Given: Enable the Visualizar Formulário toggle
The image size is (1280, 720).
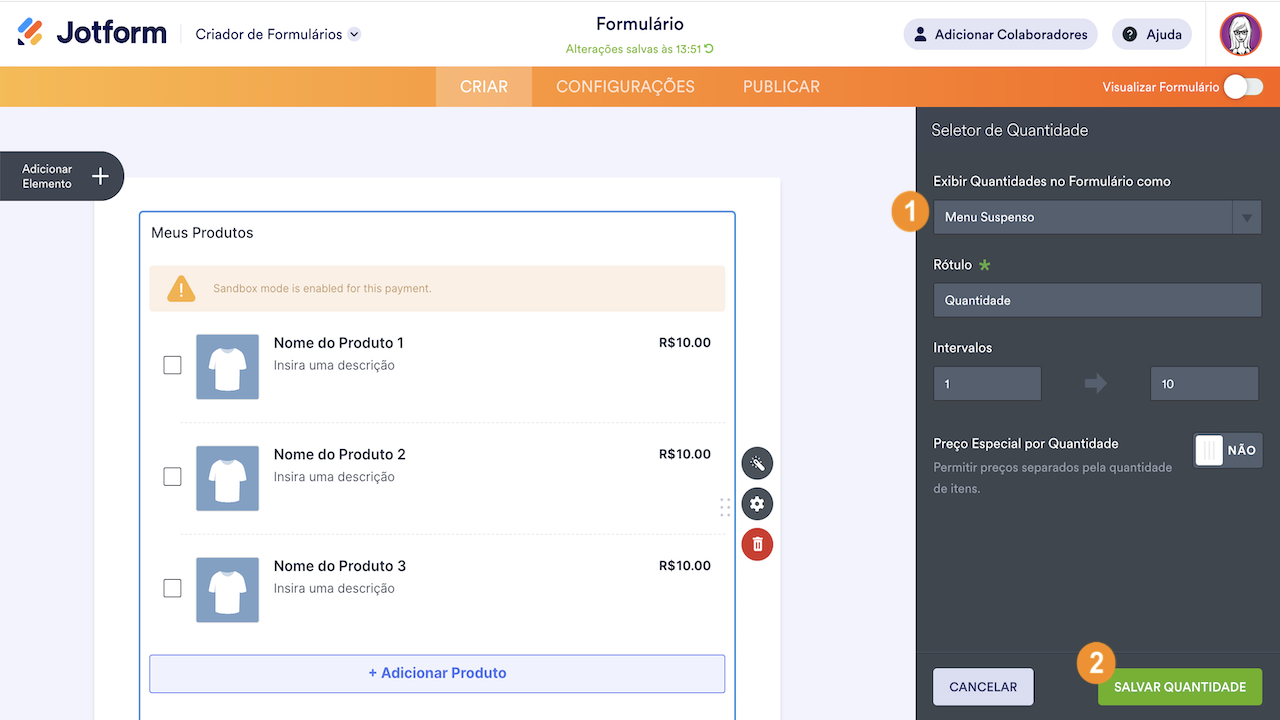Looking at the screenshot, I should (x=1243, y=87).
